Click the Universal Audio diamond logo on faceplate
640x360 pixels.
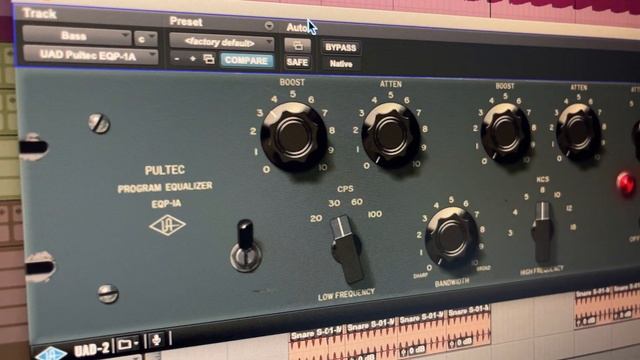coord(167,226)
